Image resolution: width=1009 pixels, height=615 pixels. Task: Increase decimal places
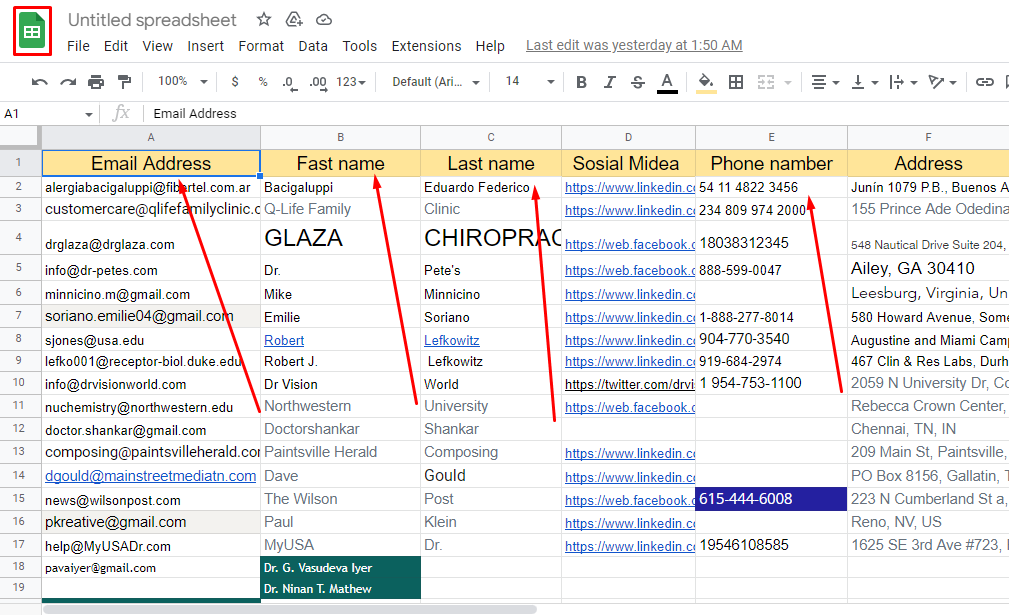click(x=318, y=82)
